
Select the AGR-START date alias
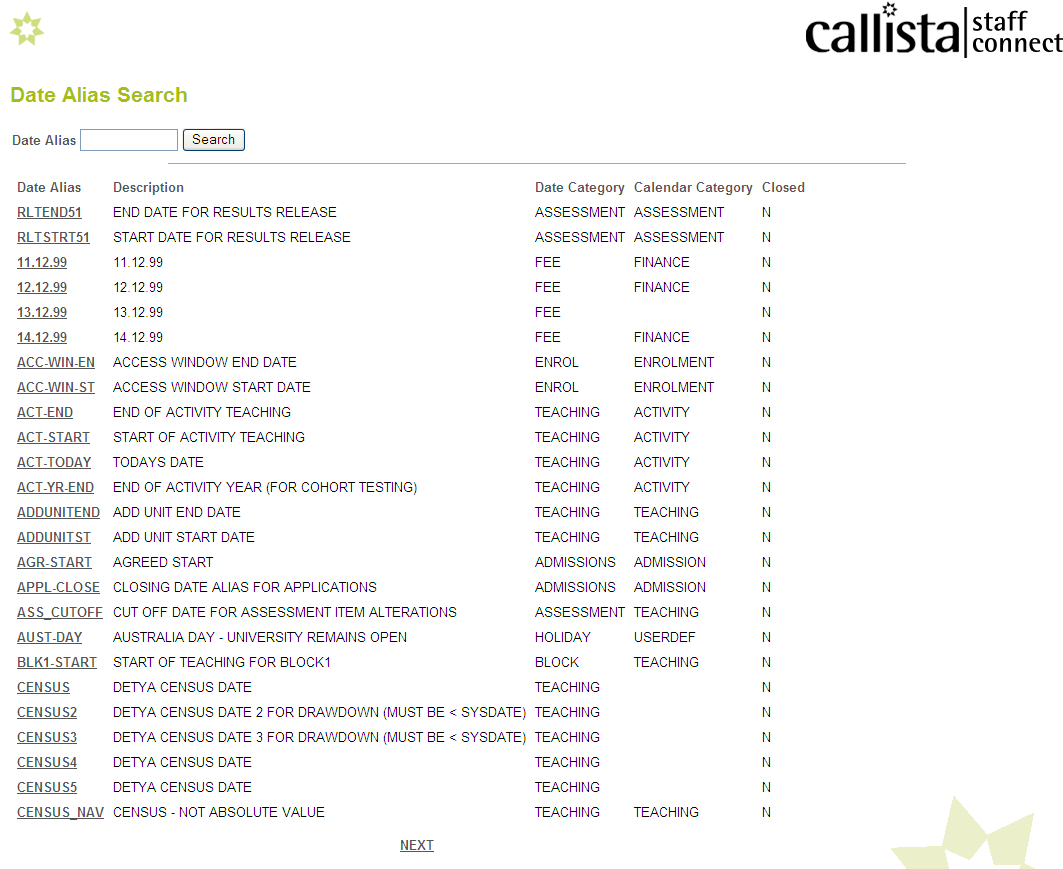[x=53, y=562]
